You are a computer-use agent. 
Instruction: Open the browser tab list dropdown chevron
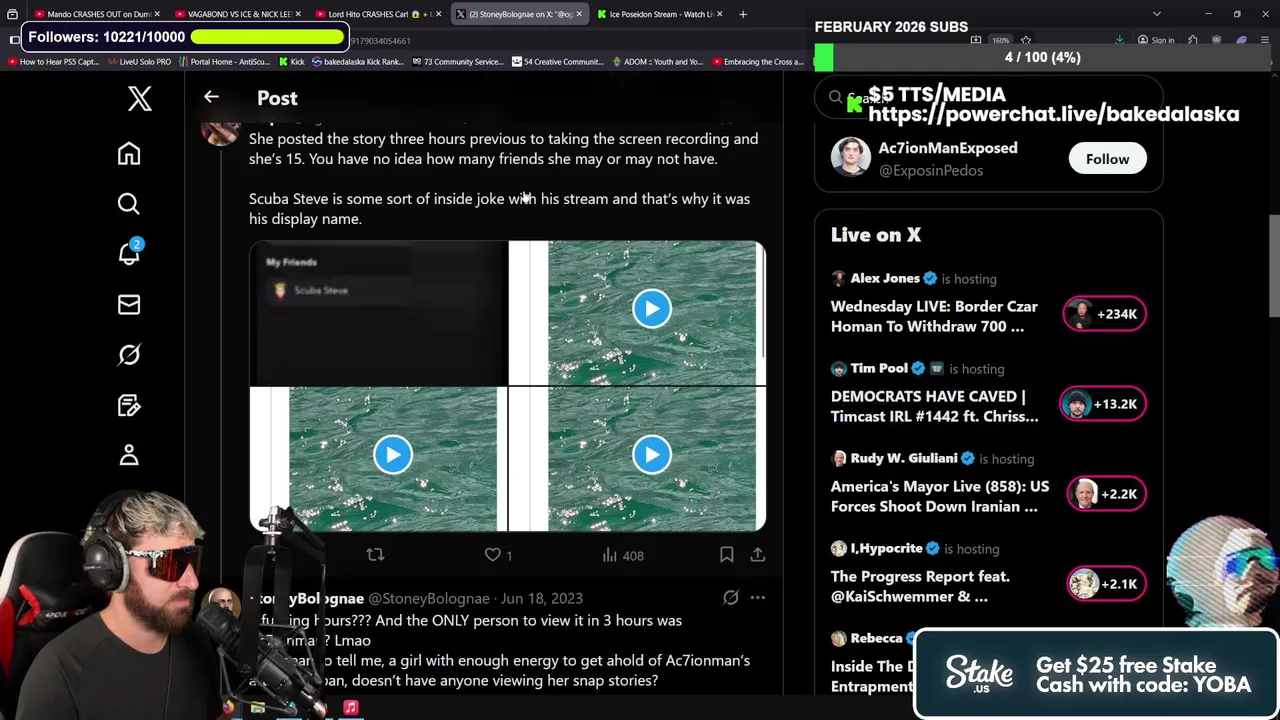coord(1157,14)
